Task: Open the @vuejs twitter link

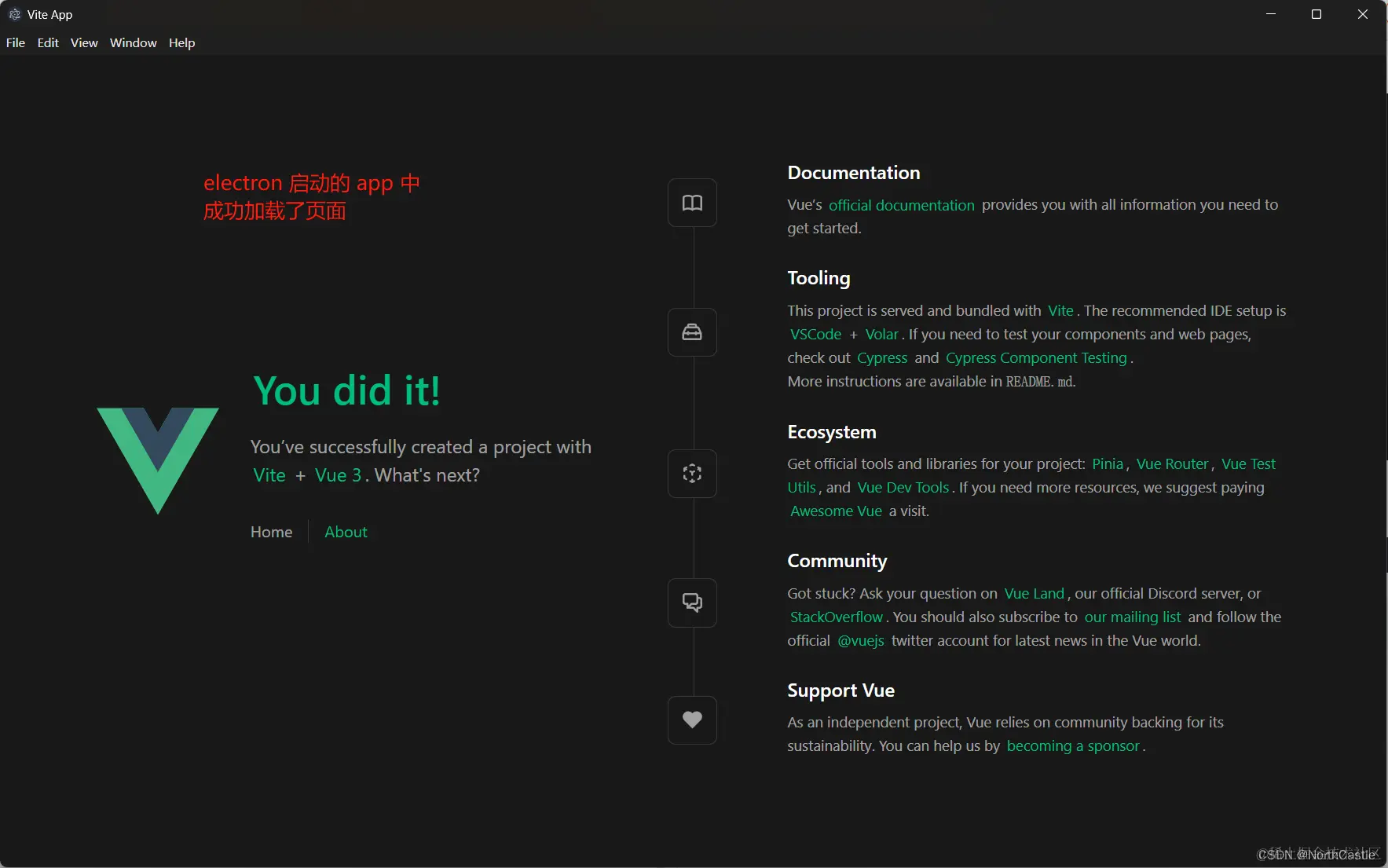Action: 861,640
